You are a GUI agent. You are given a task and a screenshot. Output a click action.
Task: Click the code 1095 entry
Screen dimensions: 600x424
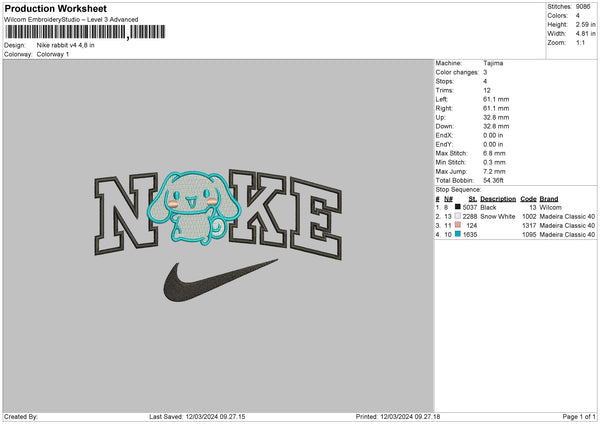tap(529, 235)
